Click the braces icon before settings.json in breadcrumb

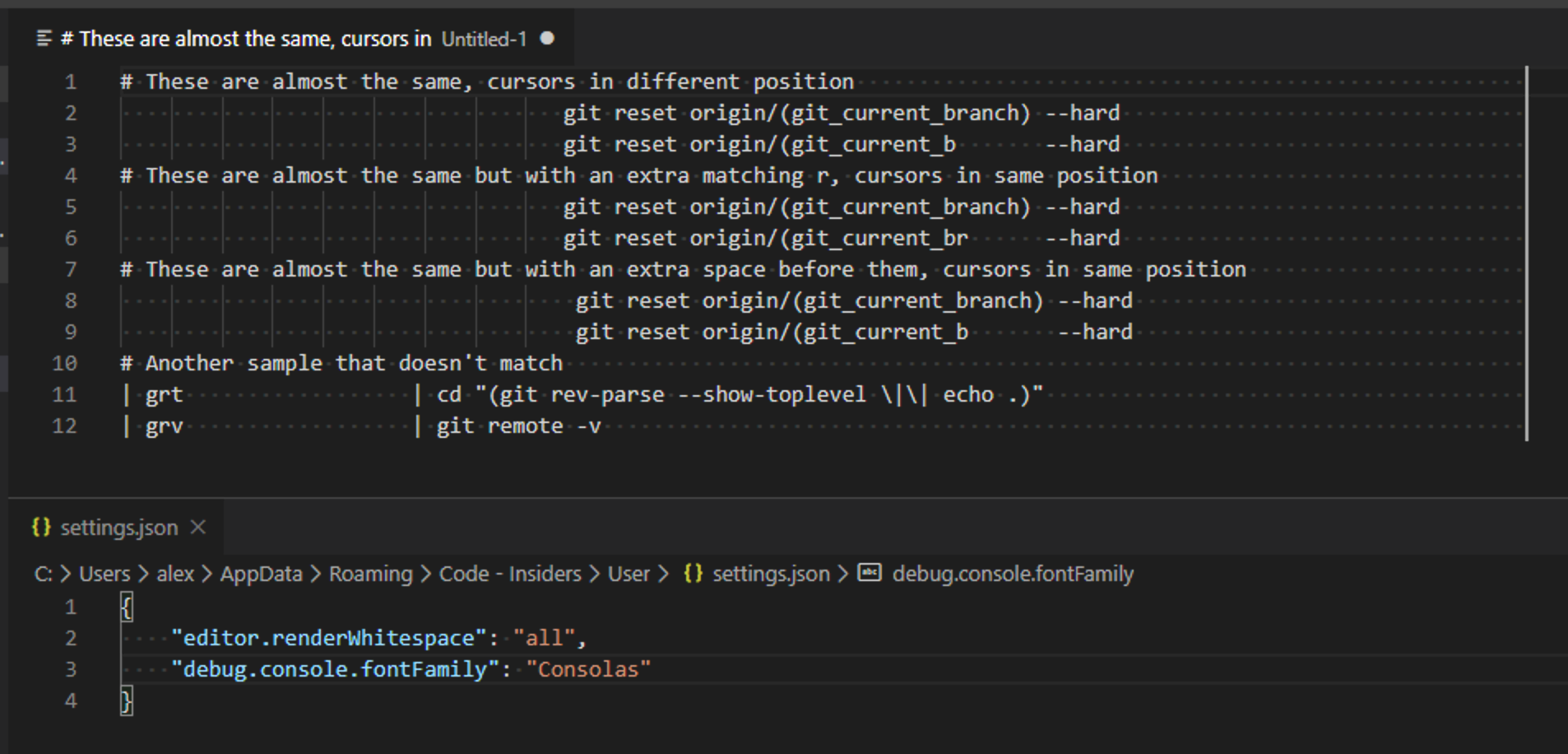pos(694,574)
